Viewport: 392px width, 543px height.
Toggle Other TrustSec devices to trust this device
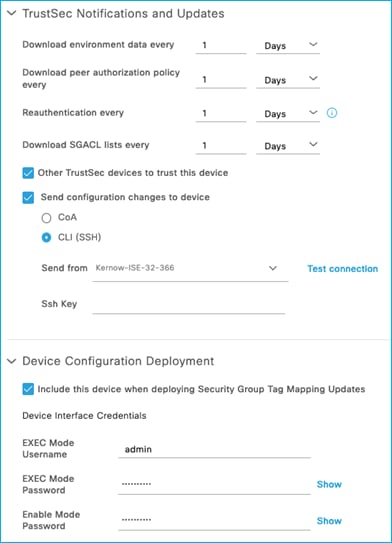28,173
